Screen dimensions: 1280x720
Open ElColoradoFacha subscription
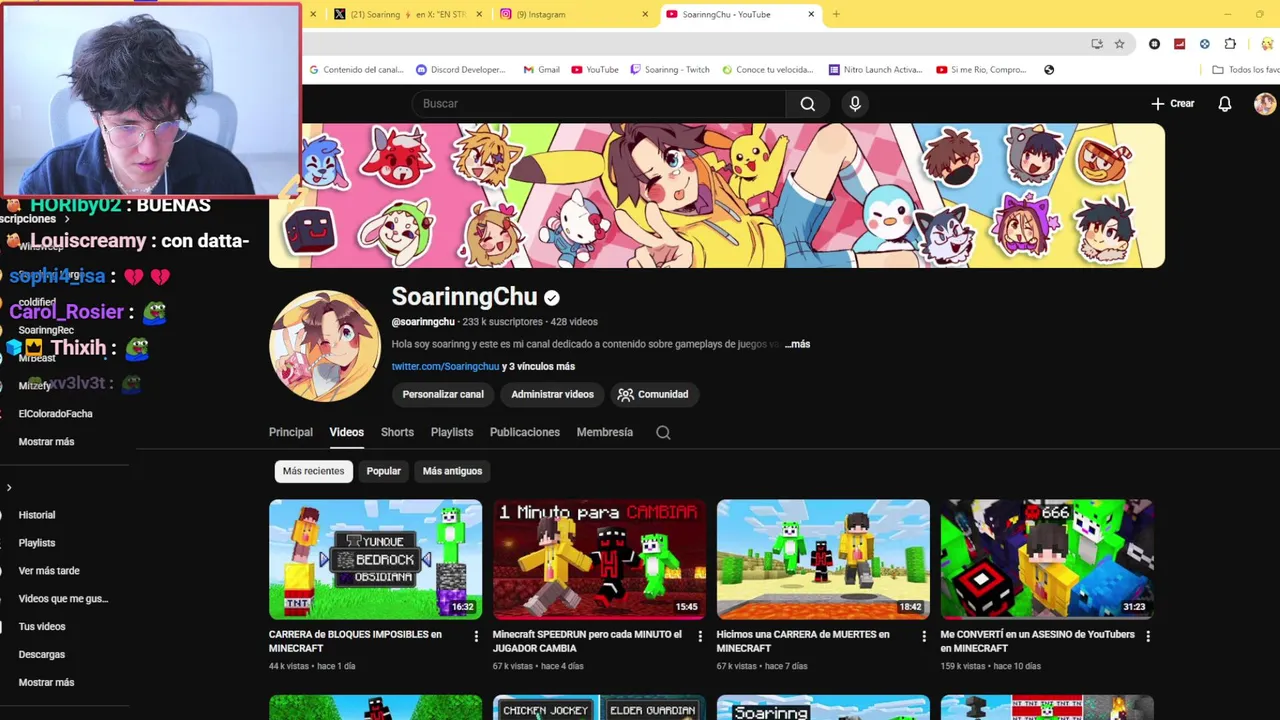[x=55, y=414]
